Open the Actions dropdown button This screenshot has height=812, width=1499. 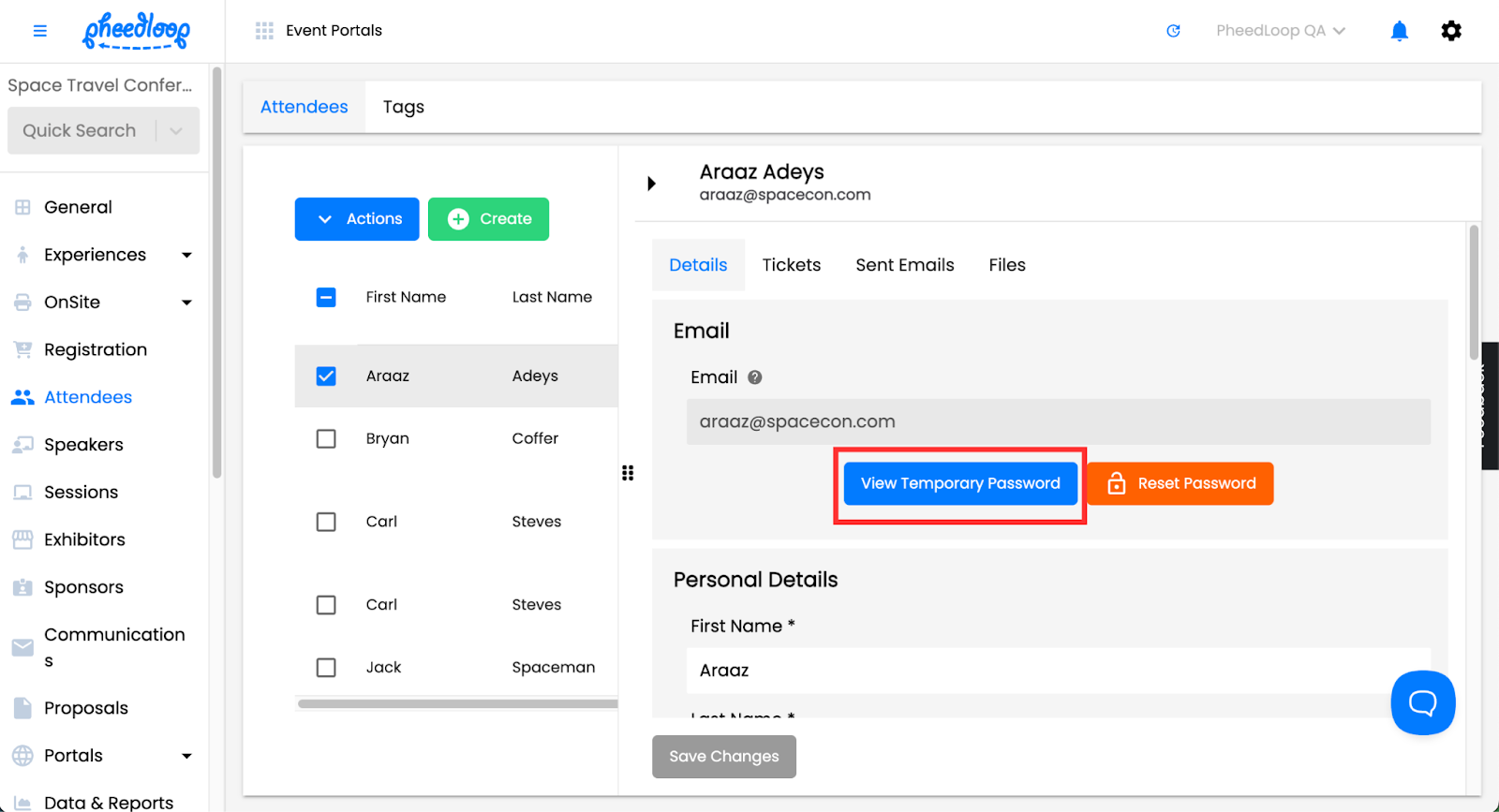coord(357,219)
